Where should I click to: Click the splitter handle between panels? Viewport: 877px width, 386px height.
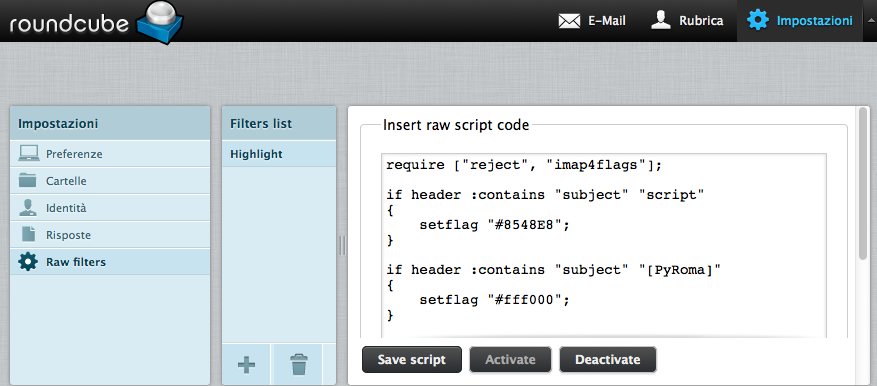click(x=342, y=245)
